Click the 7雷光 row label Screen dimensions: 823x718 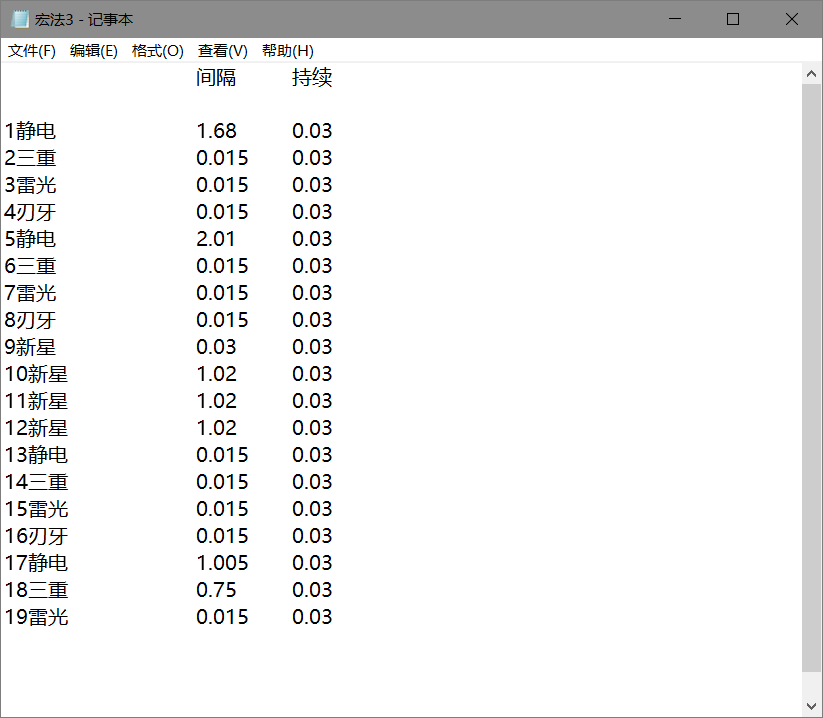(30, 293)
